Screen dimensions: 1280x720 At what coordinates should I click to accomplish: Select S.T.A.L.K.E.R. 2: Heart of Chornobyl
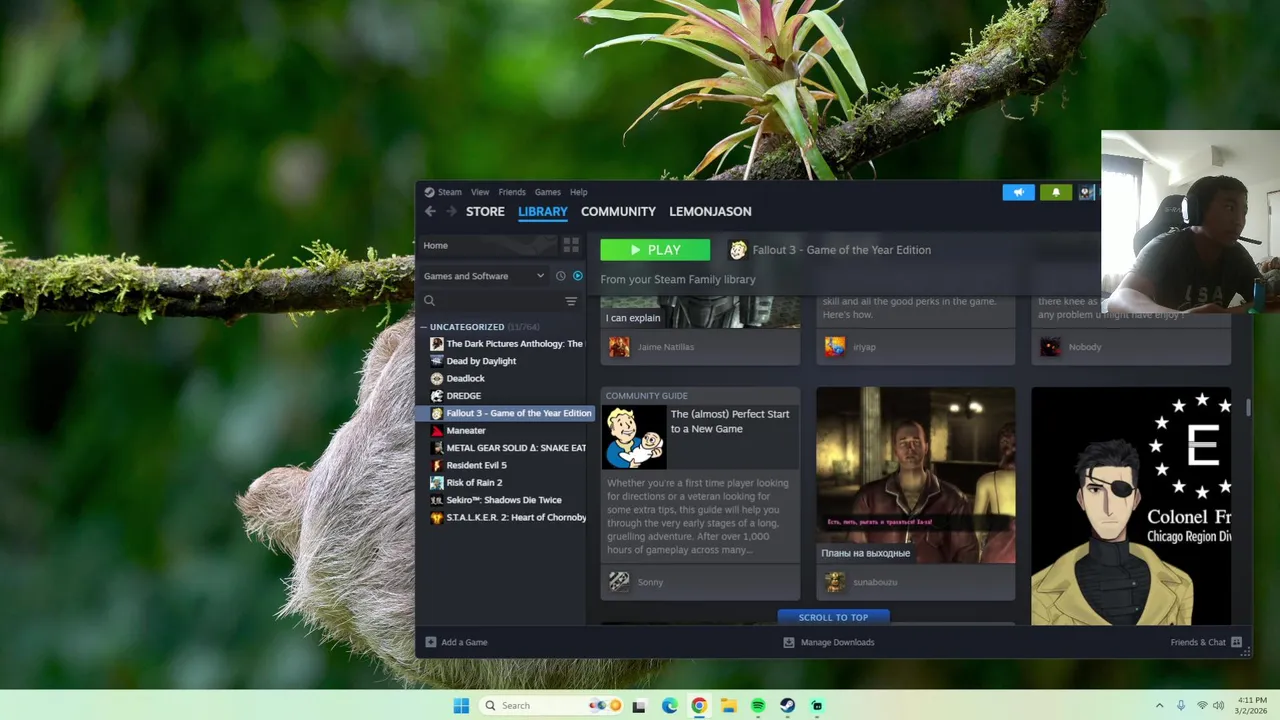tap(506, 517)
